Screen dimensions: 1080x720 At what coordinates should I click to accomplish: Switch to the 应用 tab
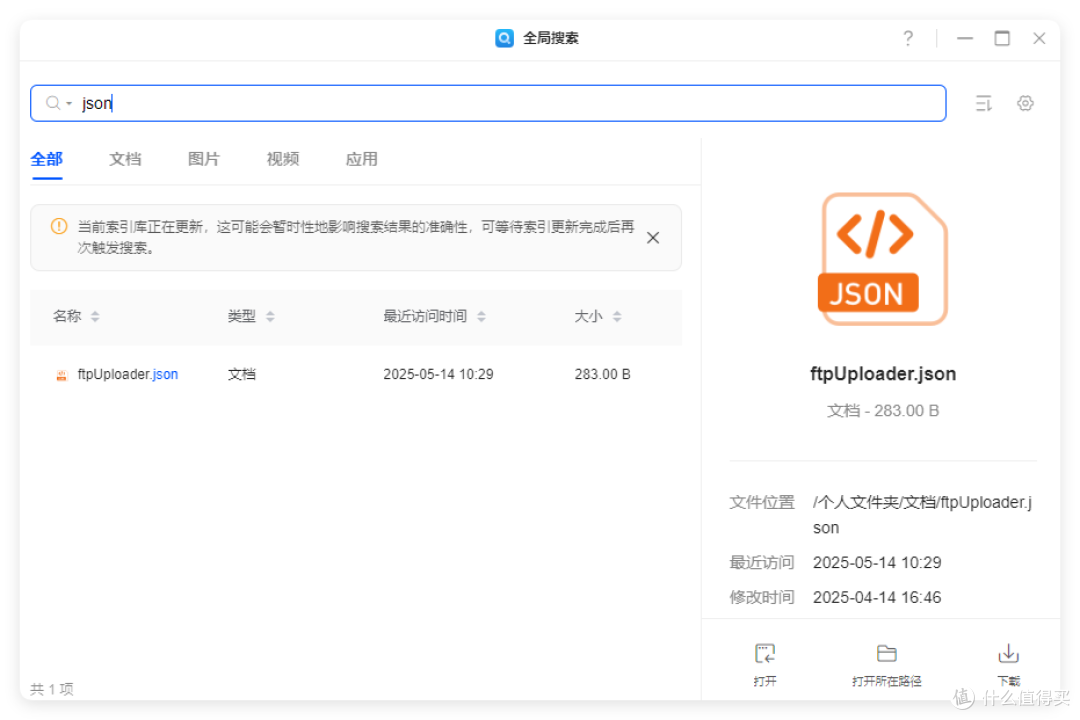[362, 160]
